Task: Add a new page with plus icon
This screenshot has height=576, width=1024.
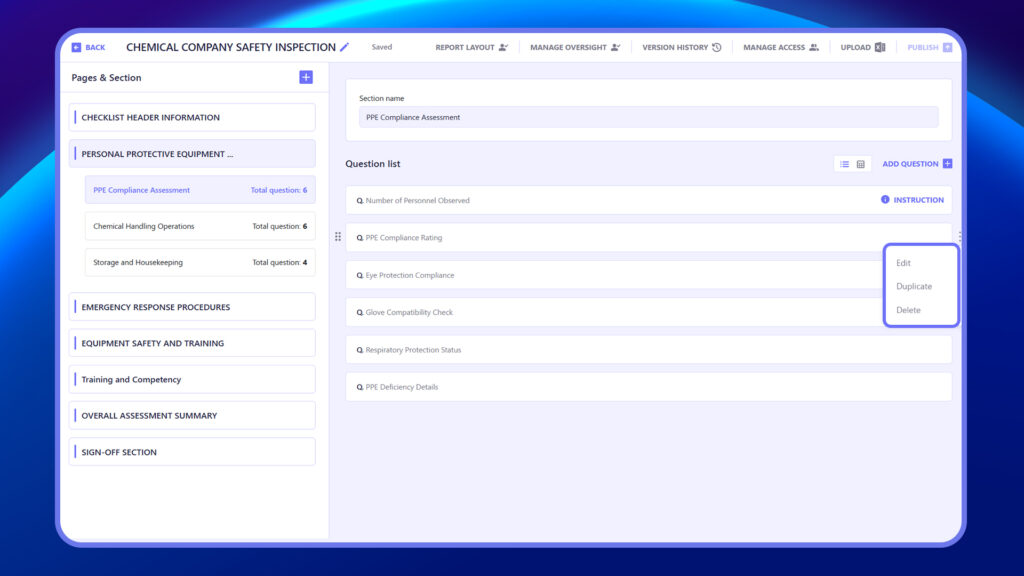Action: coord(306,77)
